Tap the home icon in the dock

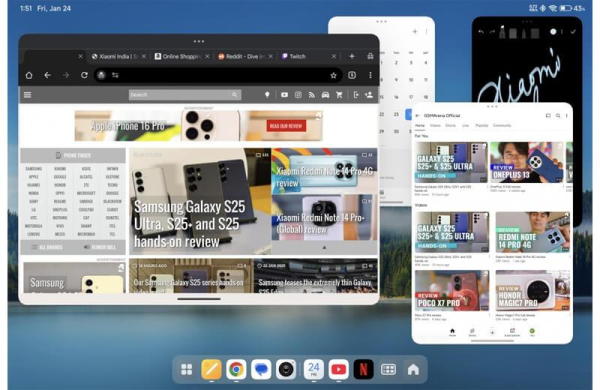(x=413, y=369)
